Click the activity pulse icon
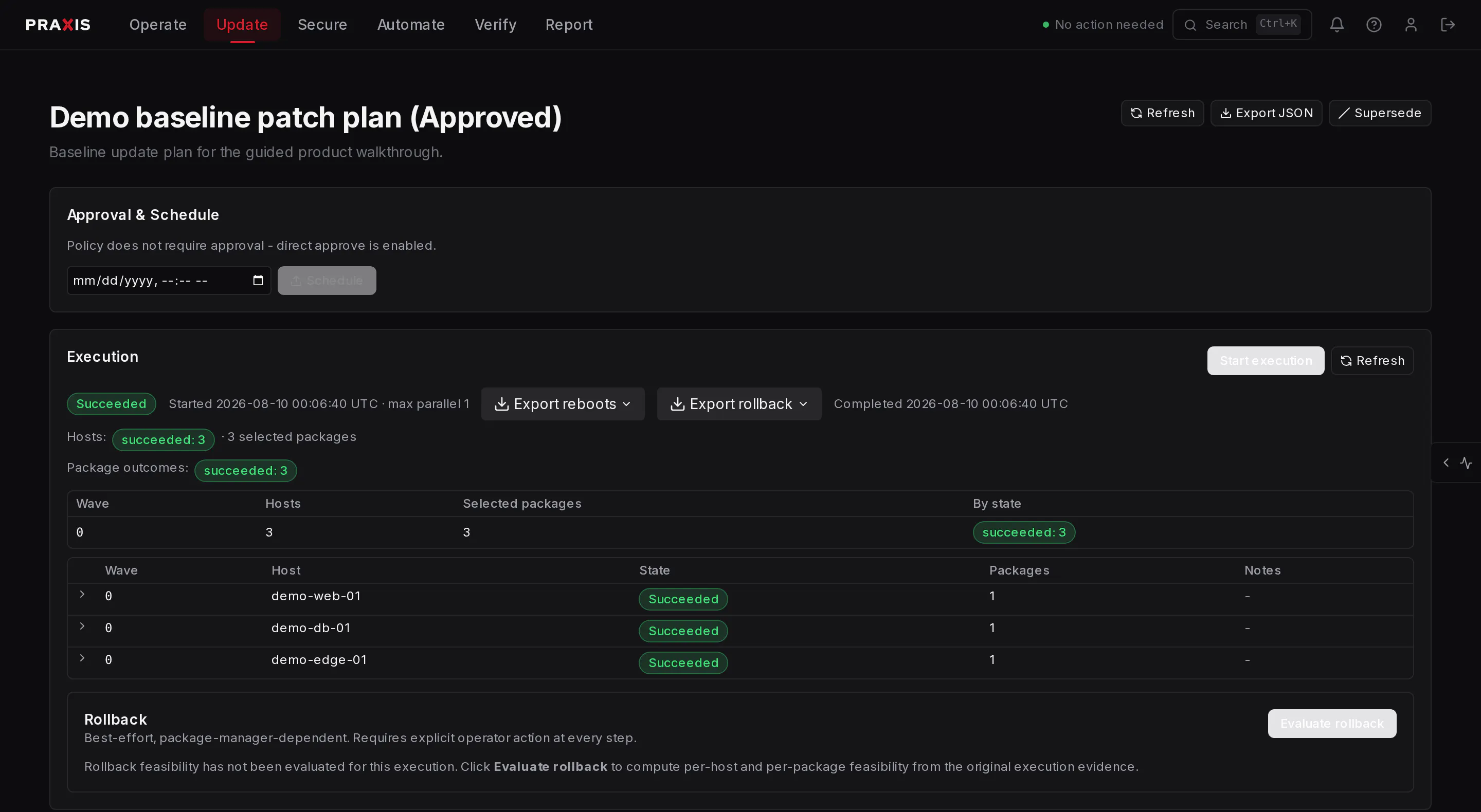 pos(1466,463)
